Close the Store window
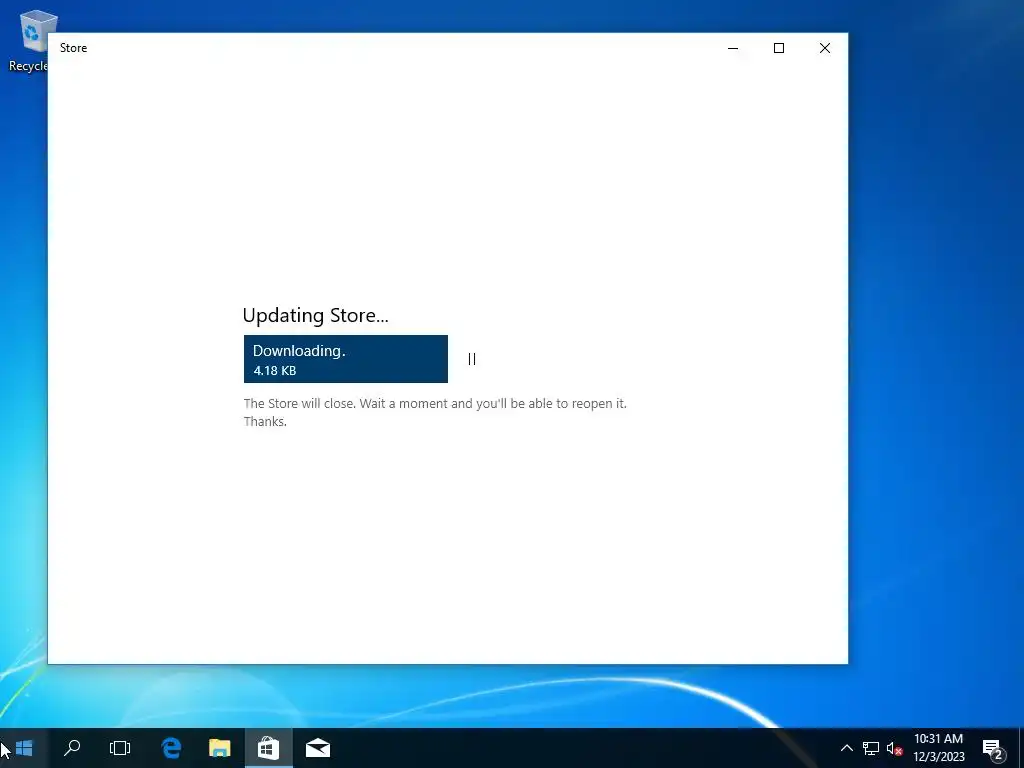The image size is (1024, 768). 825,48
